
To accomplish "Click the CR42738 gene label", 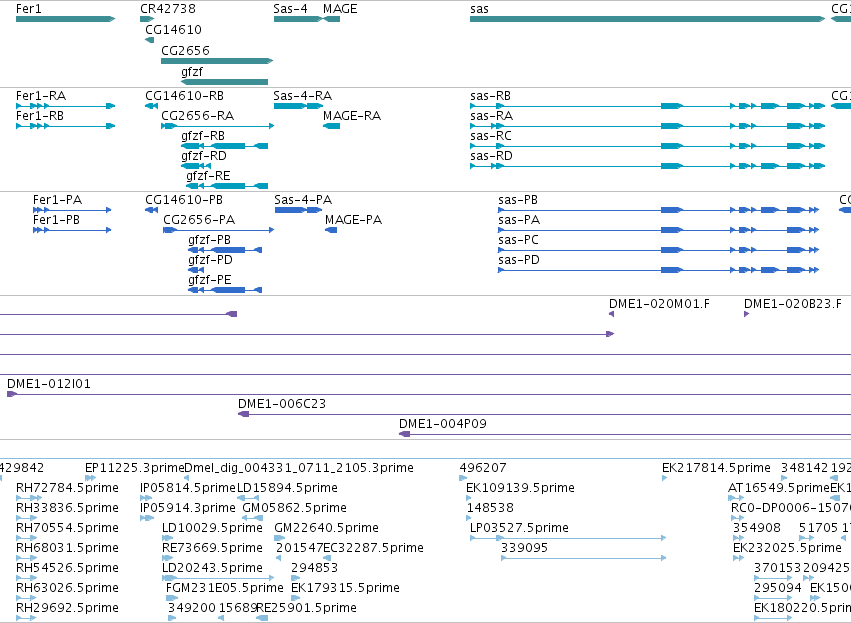I will pos(168,9).
